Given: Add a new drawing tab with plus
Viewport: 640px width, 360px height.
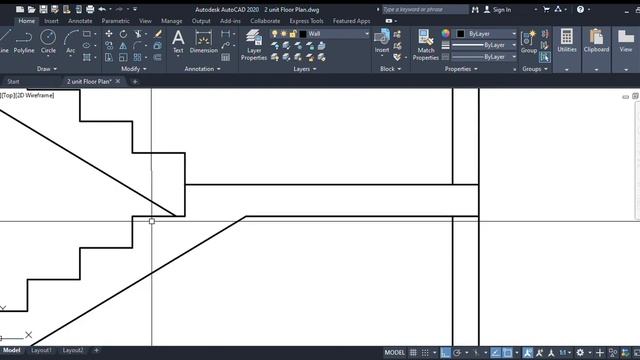Looking at the screenshot, I should (x=135, y=82).
